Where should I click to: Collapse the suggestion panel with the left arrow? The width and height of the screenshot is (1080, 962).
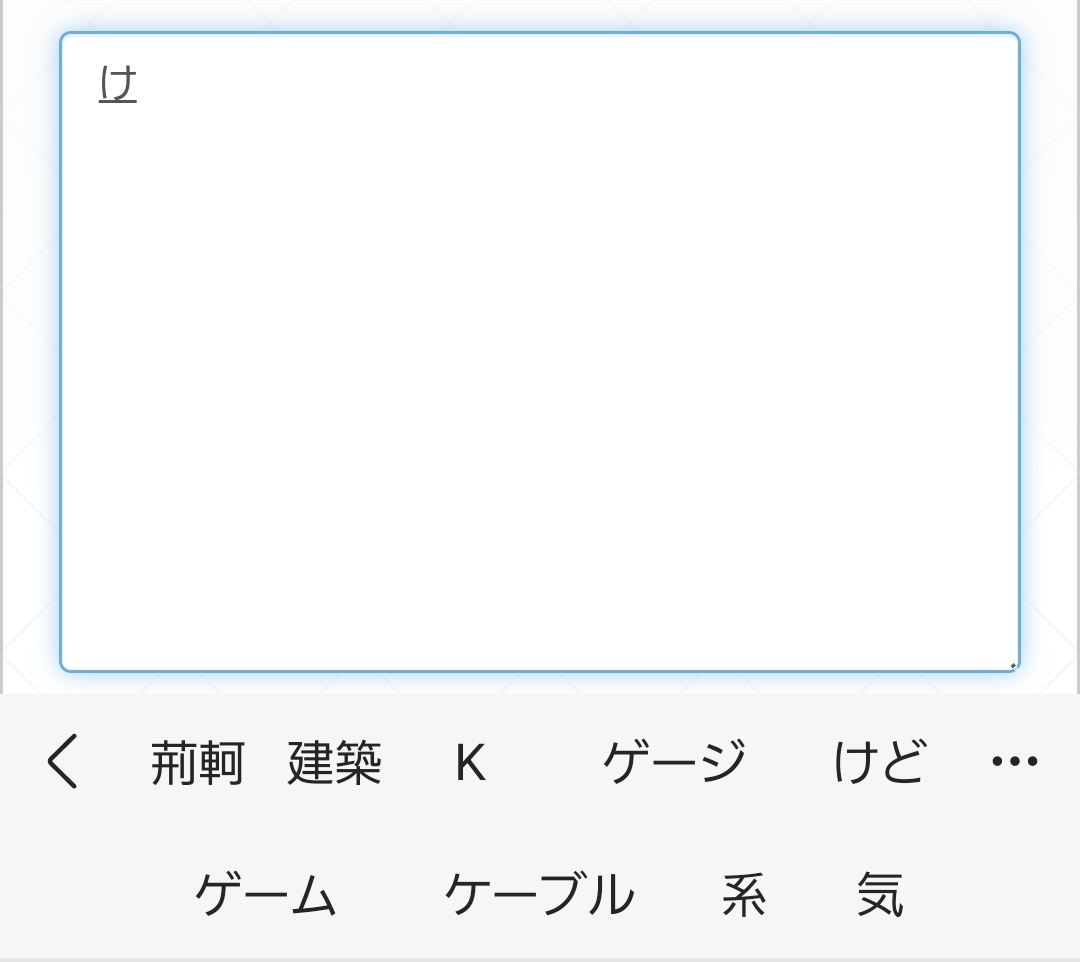point(62,762)
